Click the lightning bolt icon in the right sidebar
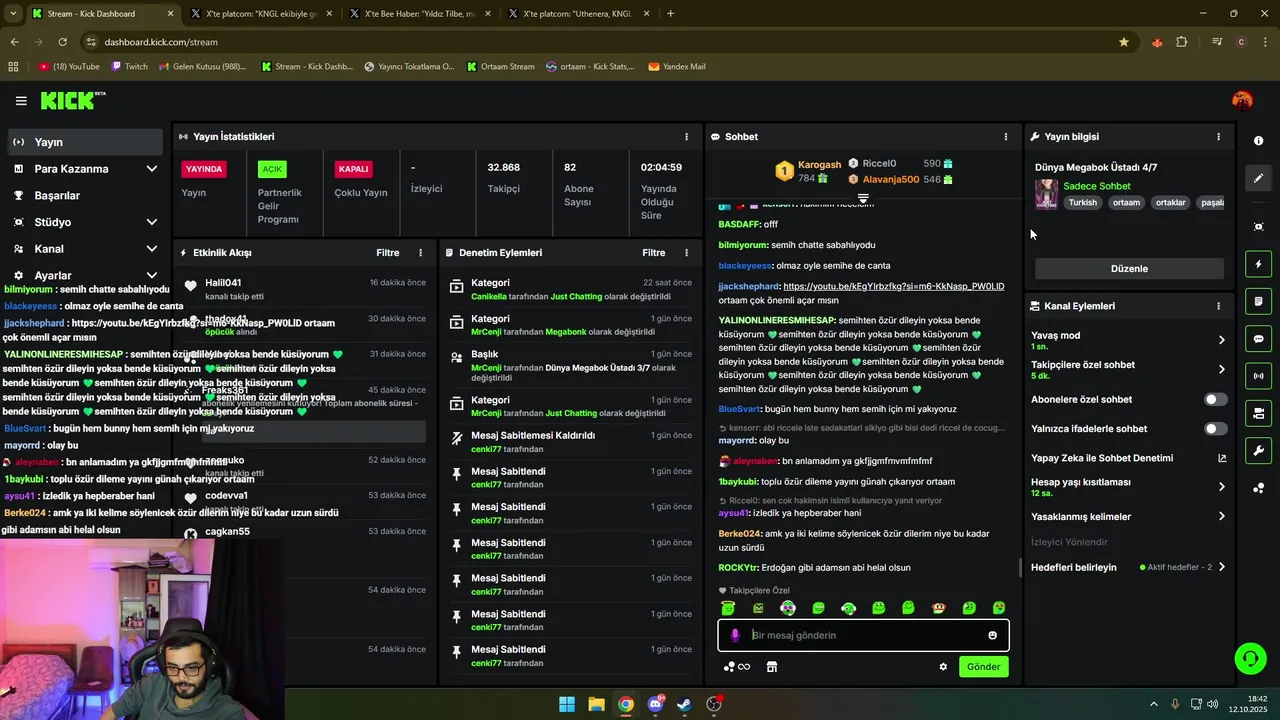This screenshot has height=720, width=1280. [1259, 264]
